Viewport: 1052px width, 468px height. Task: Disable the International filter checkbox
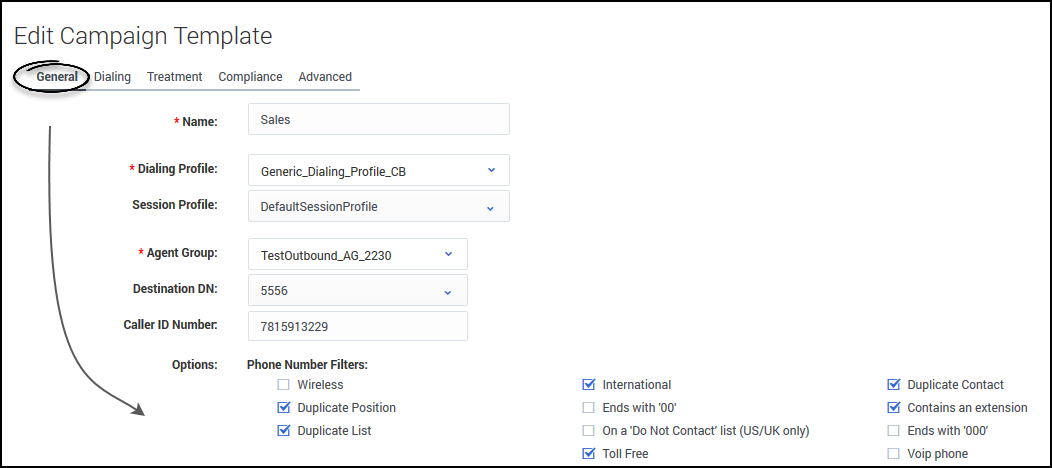coord(588,385)
